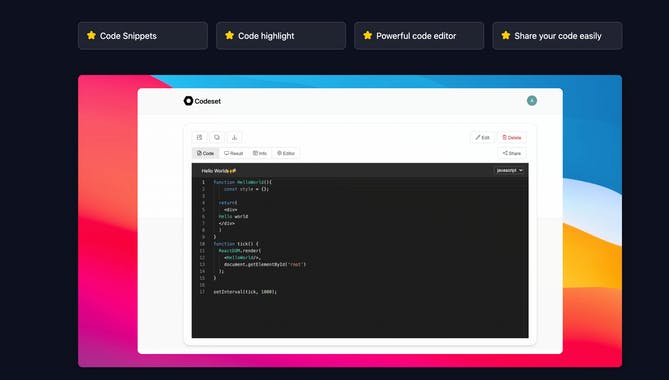
Task: Click the function tick() code line
Action: (x=236, y=244)
